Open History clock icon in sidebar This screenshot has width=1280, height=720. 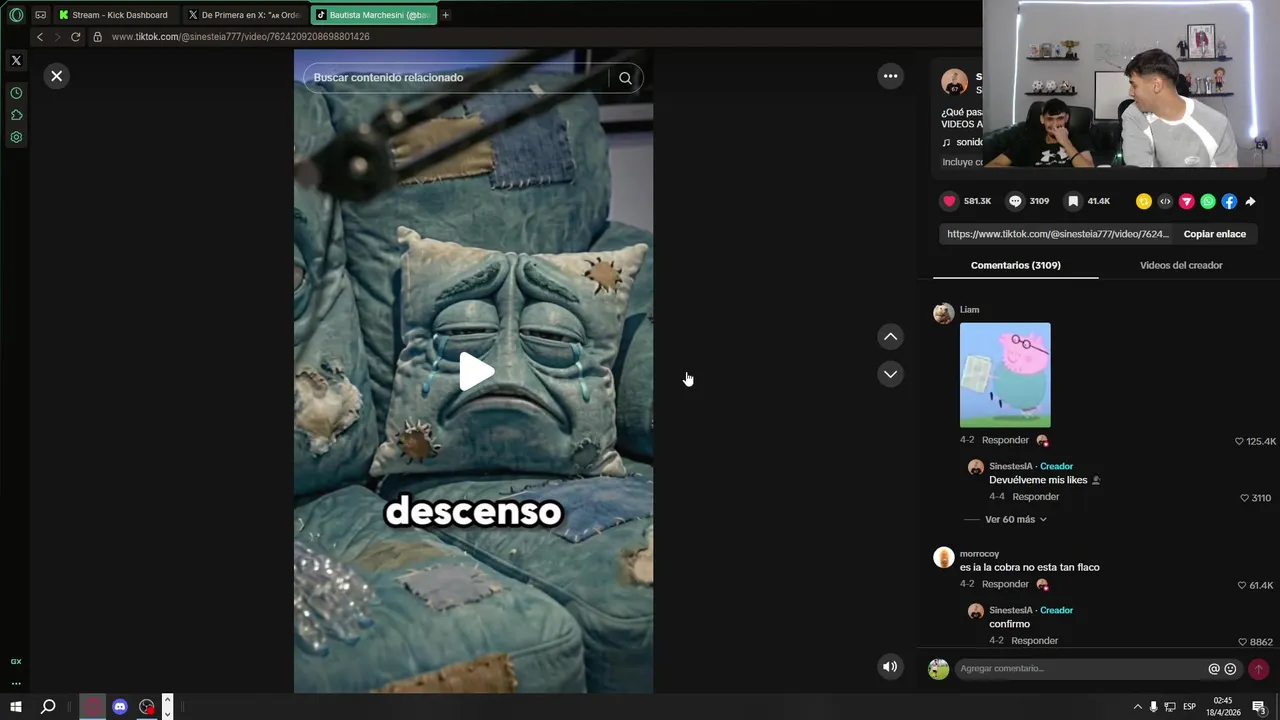(16, 93)
